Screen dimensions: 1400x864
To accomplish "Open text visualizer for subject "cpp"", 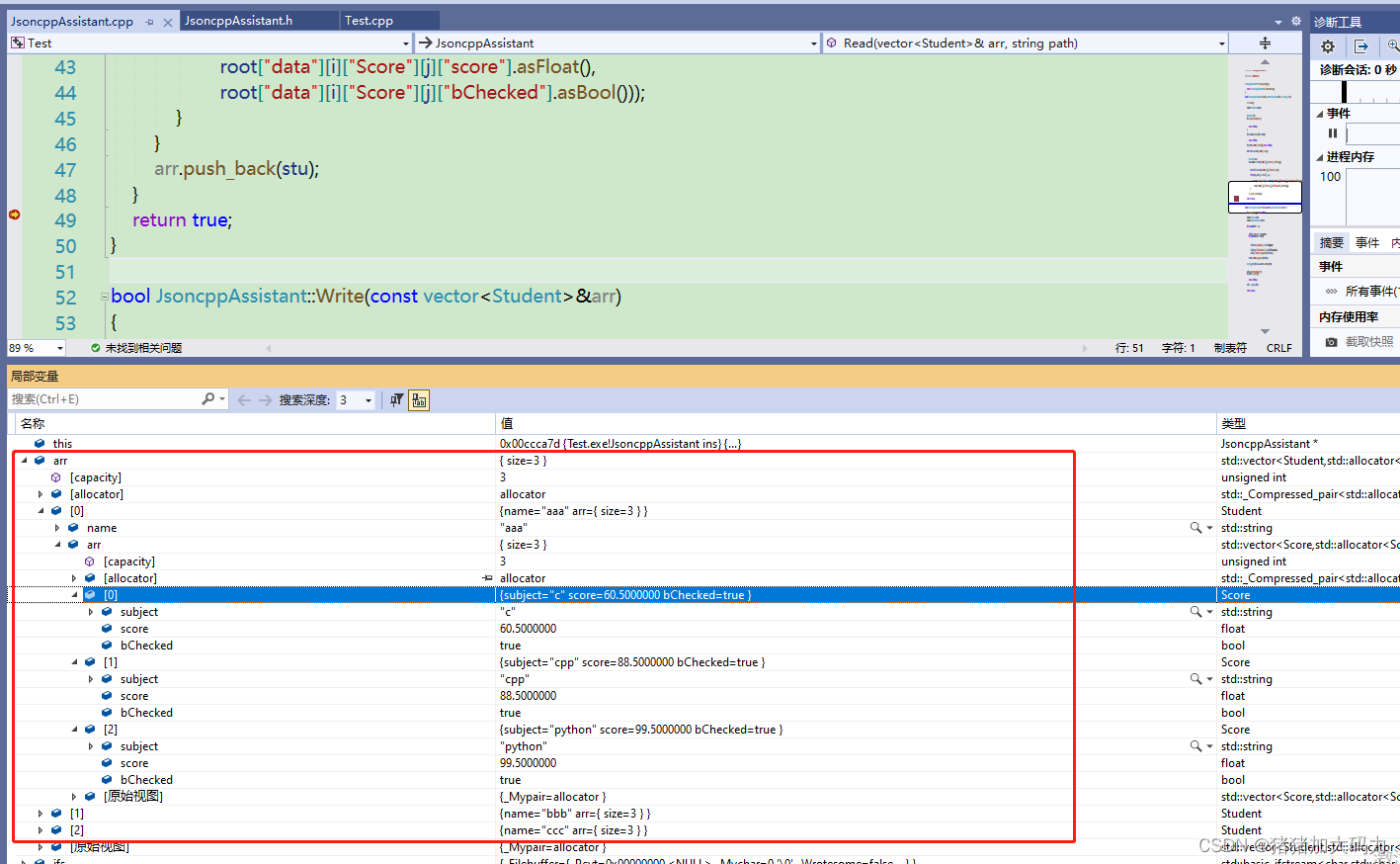I will coord(1195,679).
